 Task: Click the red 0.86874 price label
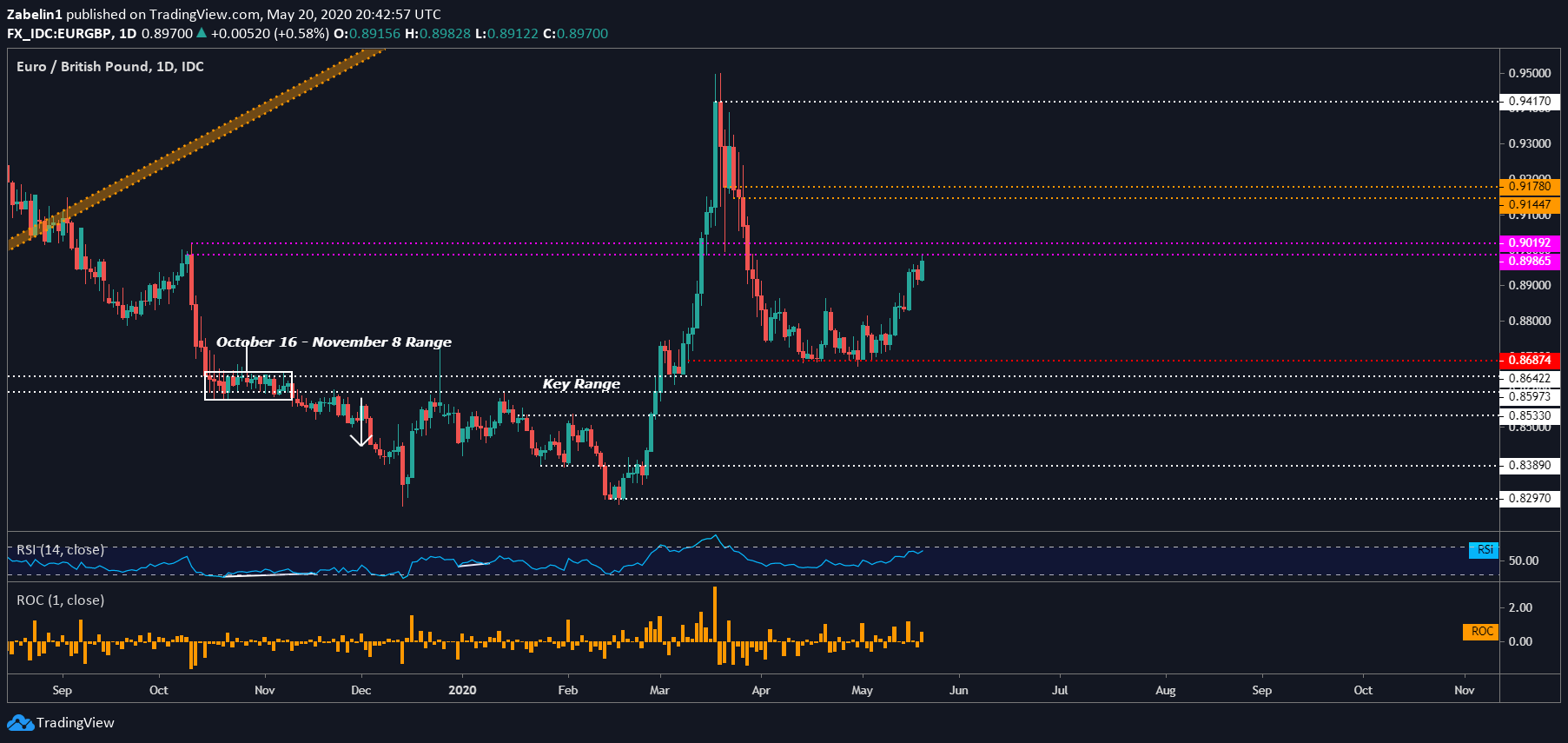pos(1530,361)
